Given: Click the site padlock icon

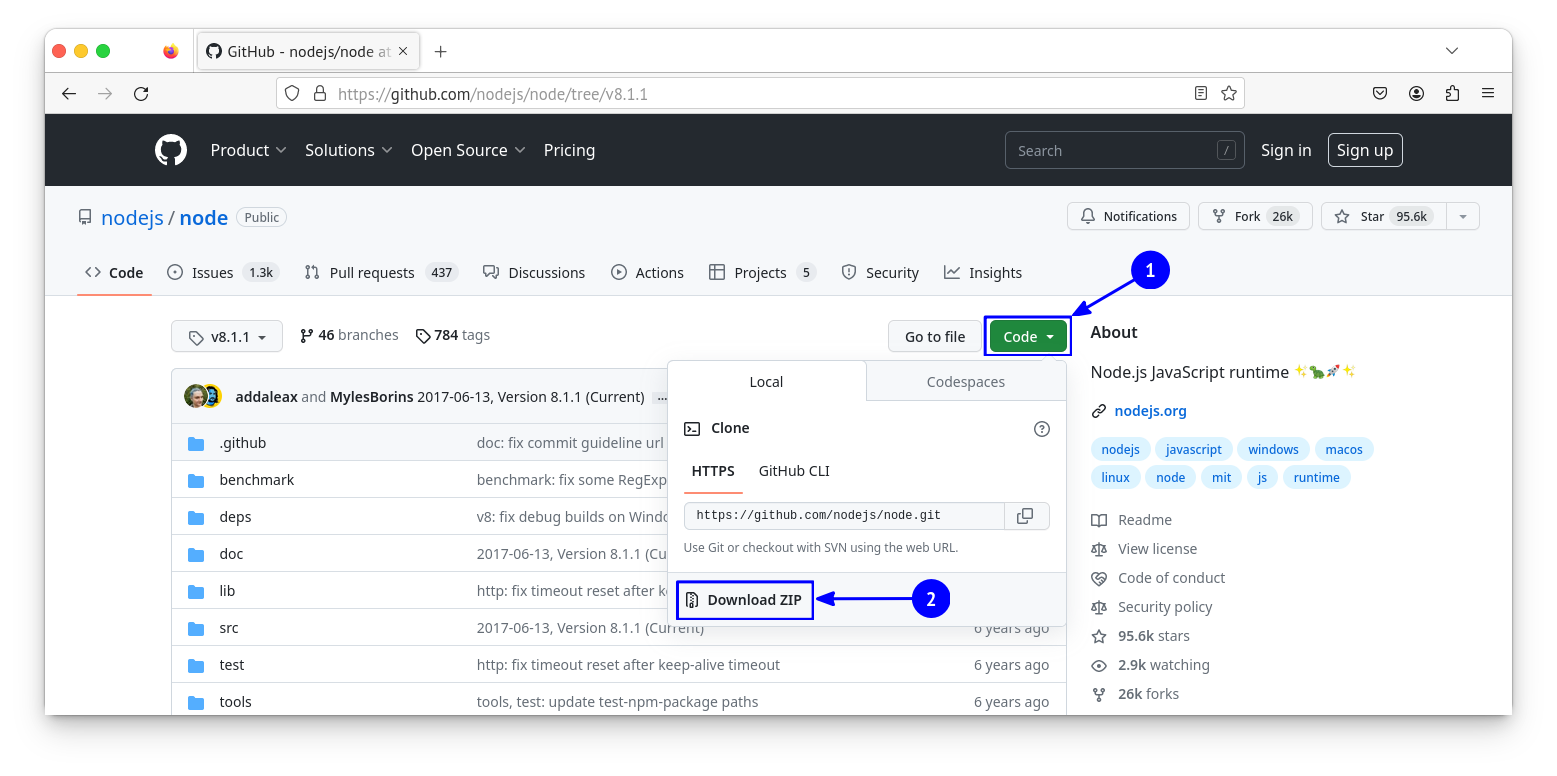Looking at the screenshot, I should pyautogui.click(x=320, y=93).
